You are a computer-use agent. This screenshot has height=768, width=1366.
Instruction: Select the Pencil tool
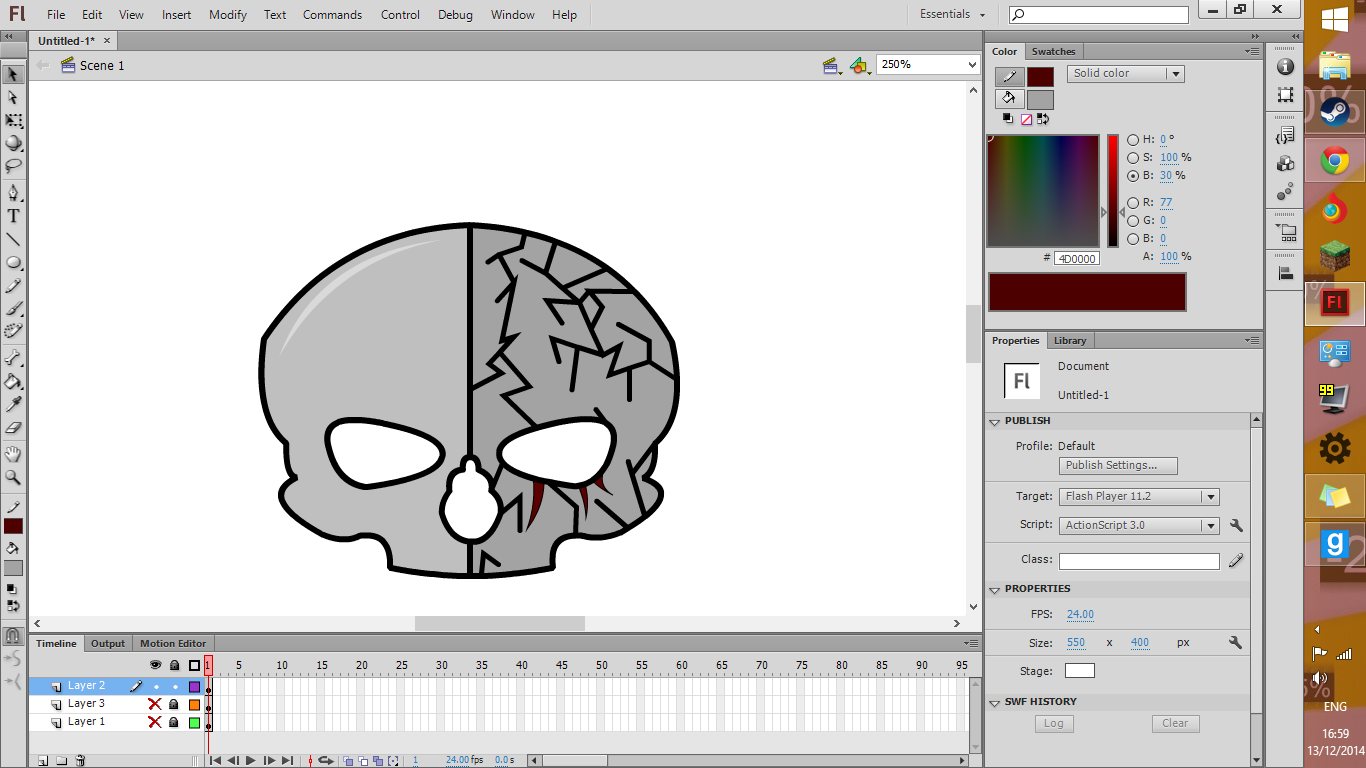(x=13, y=286)
